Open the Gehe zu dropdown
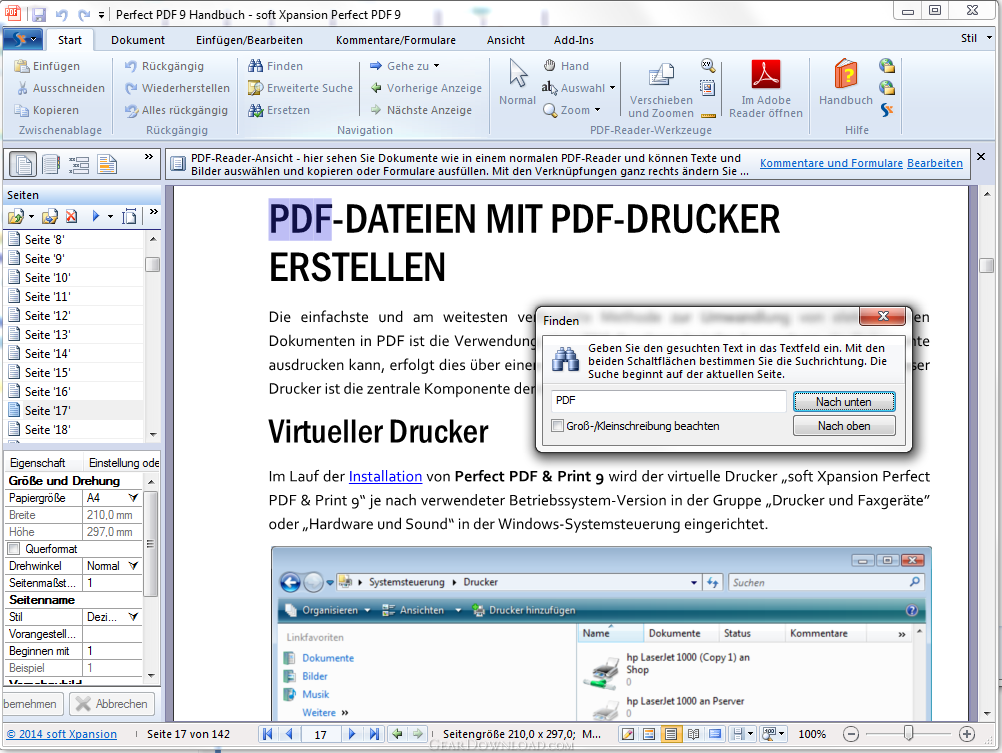The height and width of the screenshot is (753, 1002). click(x=436, y=66)
